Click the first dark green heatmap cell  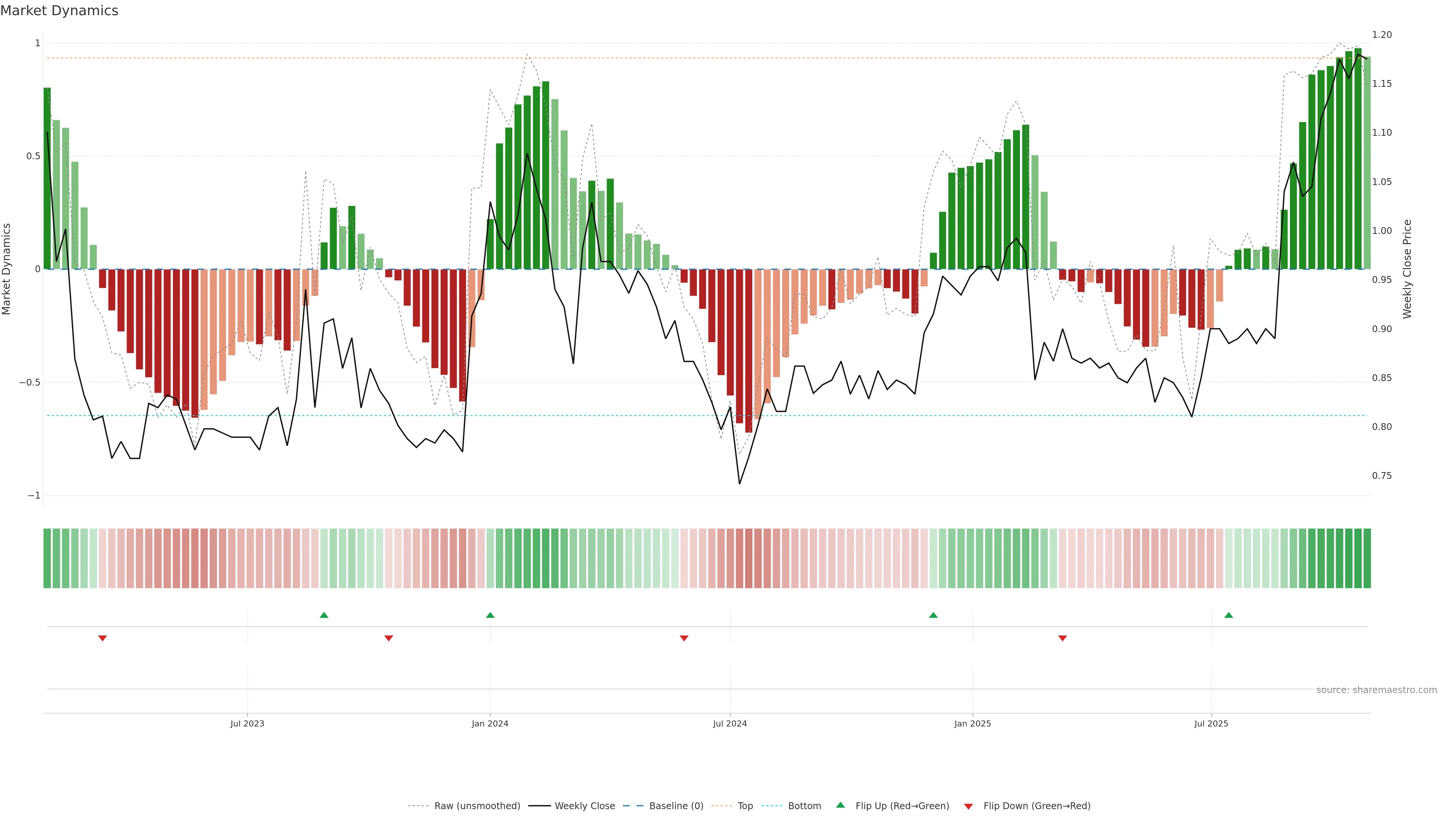pos(47,559)
